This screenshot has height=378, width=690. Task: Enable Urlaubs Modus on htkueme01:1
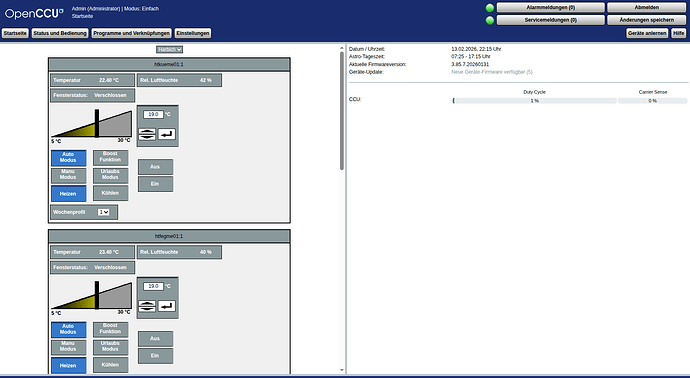coord(110,175)
